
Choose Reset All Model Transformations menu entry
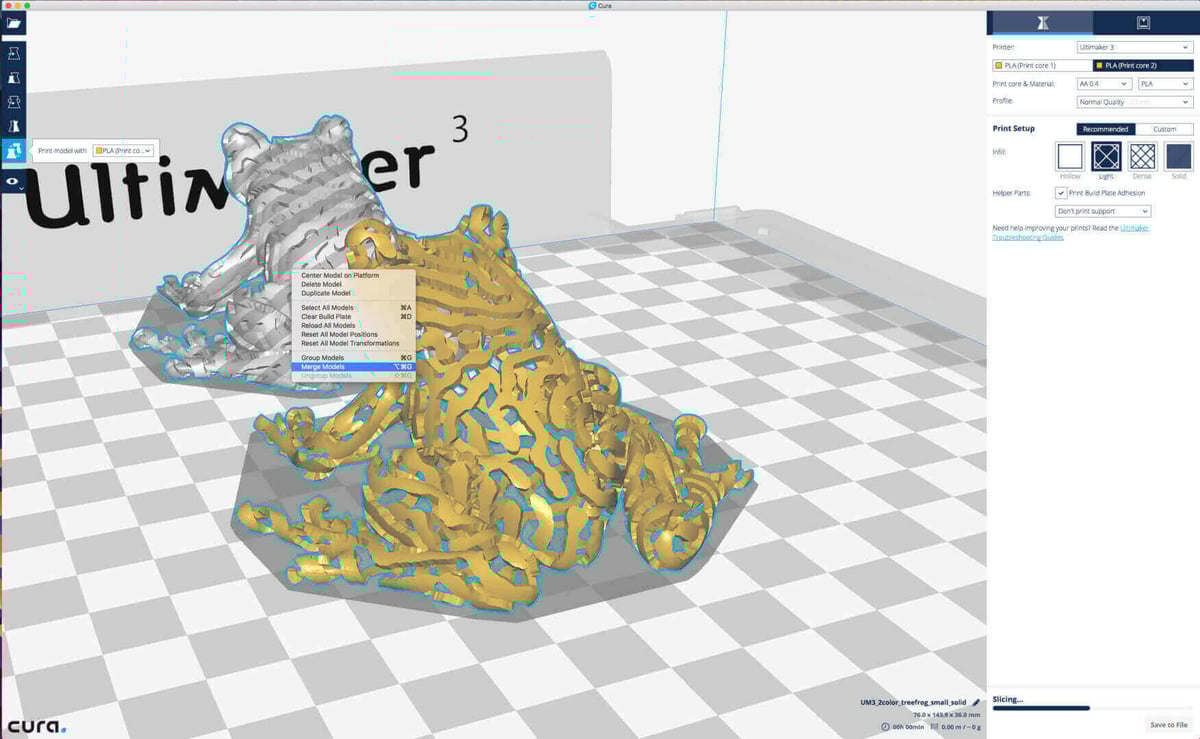click(353, 343)
